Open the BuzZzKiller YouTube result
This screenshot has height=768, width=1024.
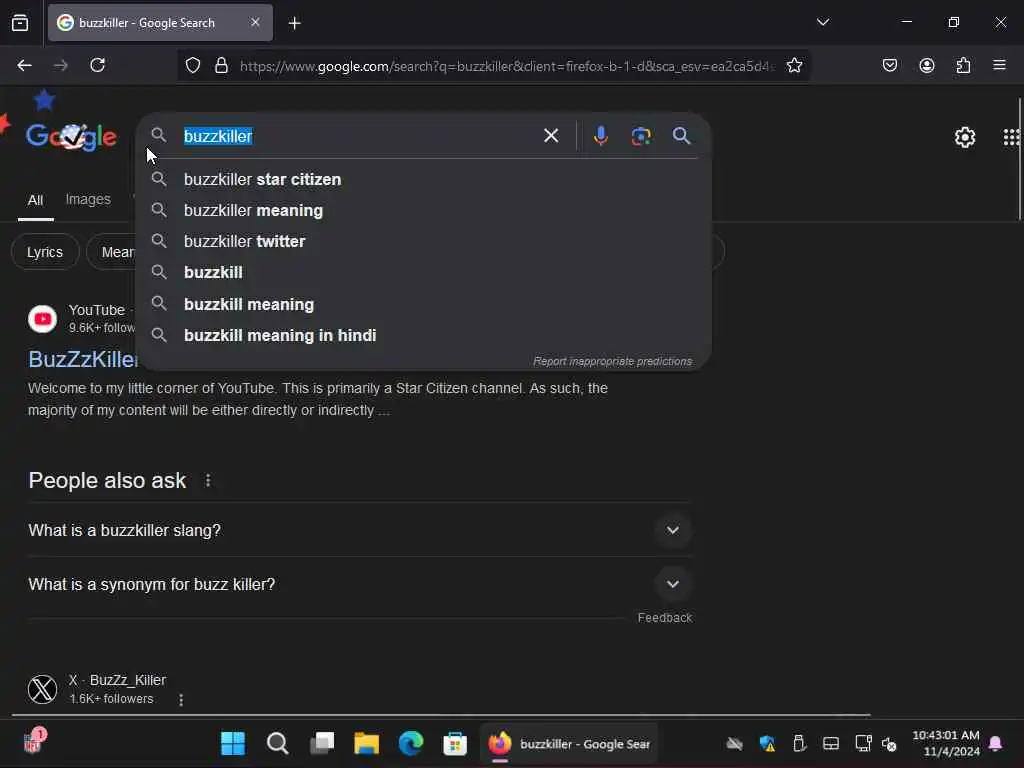(83, 359)
